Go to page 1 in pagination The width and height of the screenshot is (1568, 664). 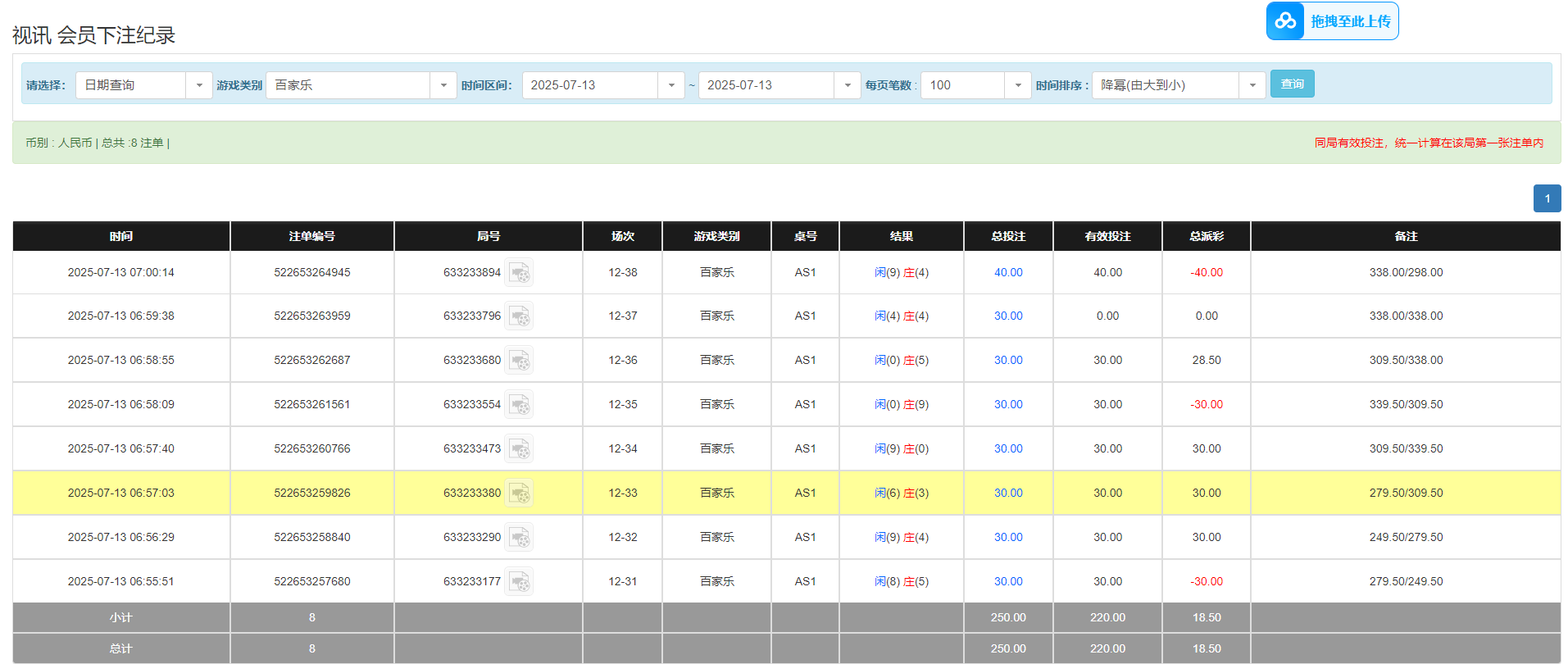coord(1547,198)
